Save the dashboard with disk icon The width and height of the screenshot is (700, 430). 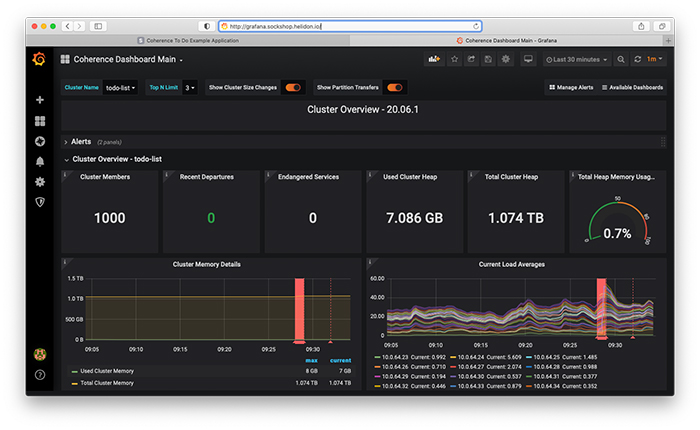point(488,59)
